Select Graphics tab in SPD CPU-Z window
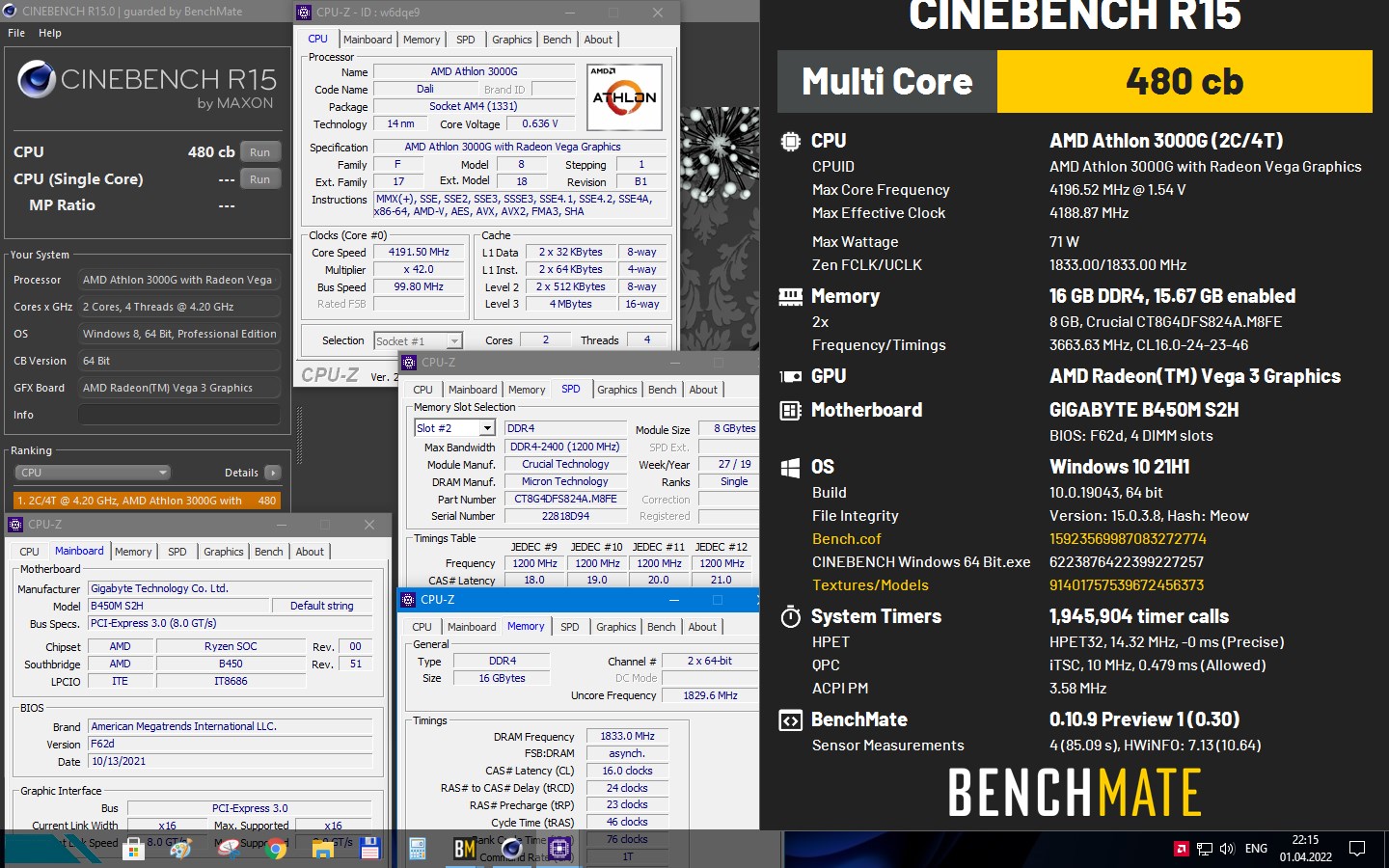Screen dimensions: 1389x868 click(x=617, y=390)
